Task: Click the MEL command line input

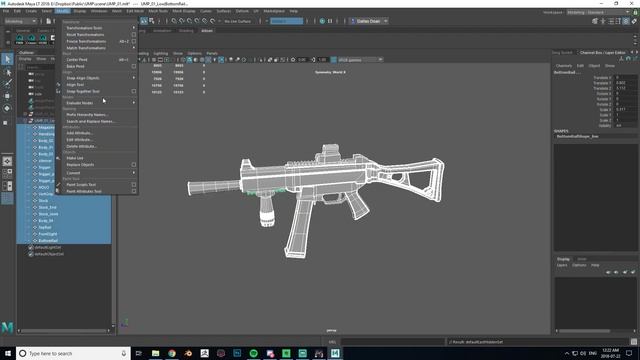Action: coord(392,342)
